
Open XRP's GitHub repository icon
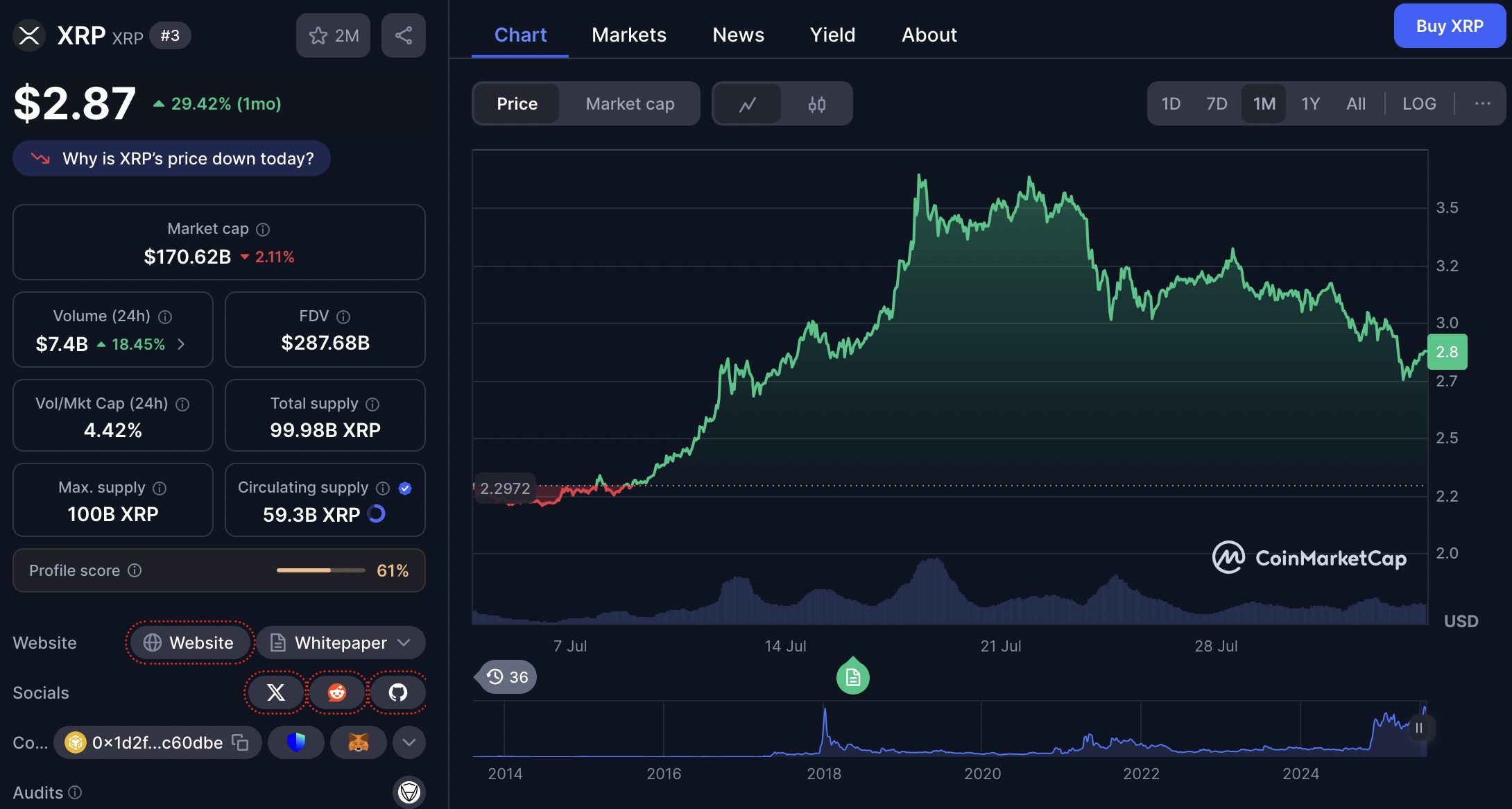pos(397,692)
